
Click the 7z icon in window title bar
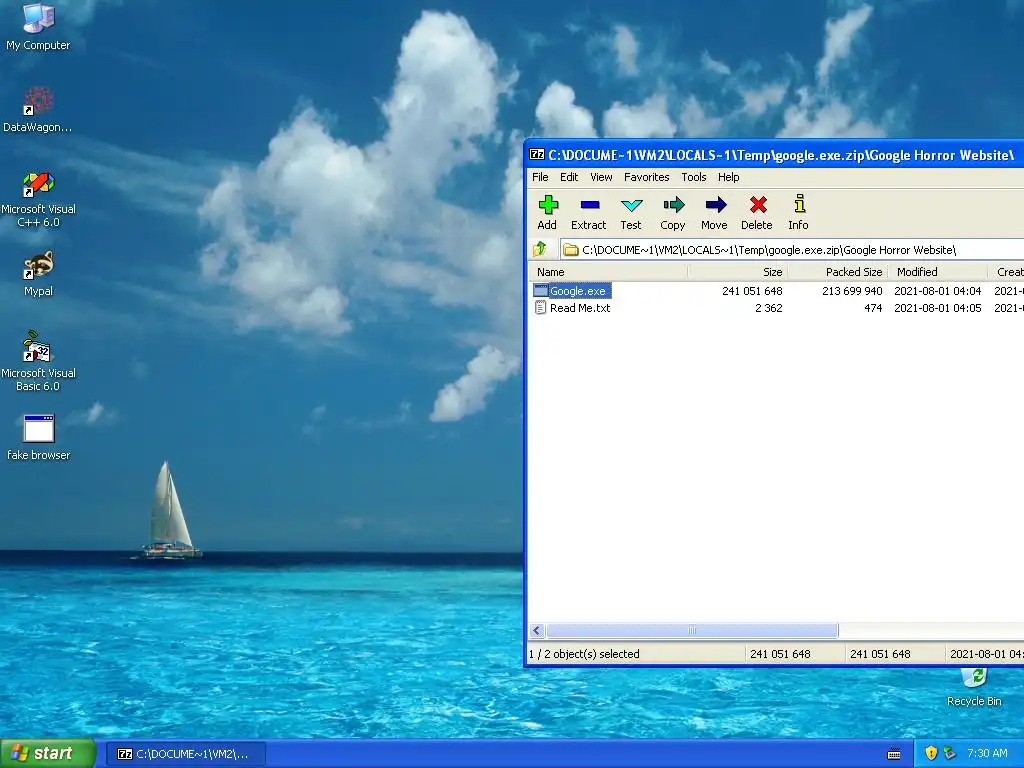tap(537, 155)
